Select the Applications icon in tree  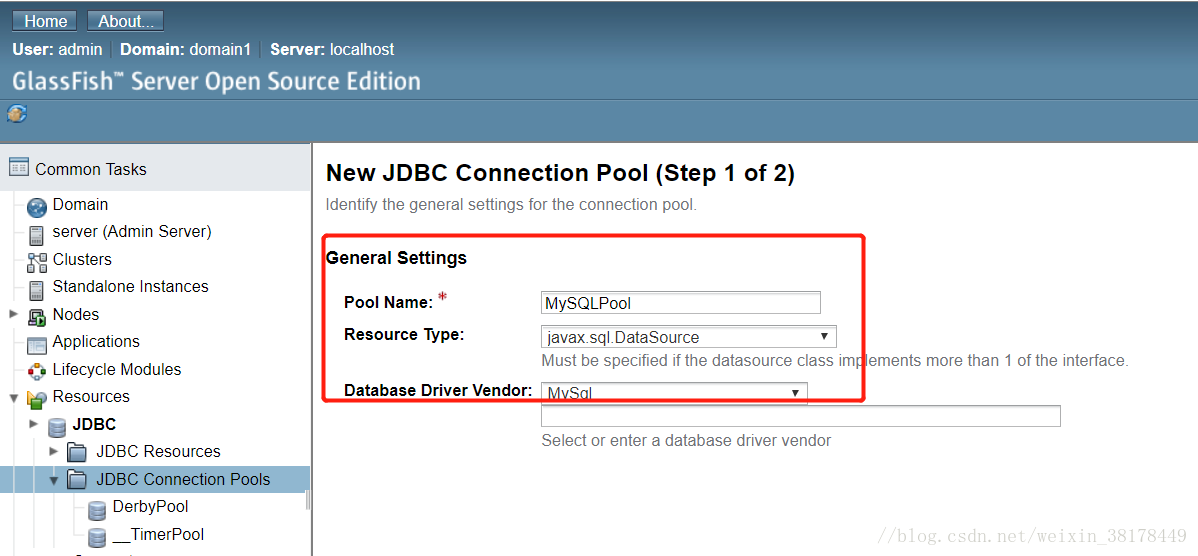click(36, 344)
